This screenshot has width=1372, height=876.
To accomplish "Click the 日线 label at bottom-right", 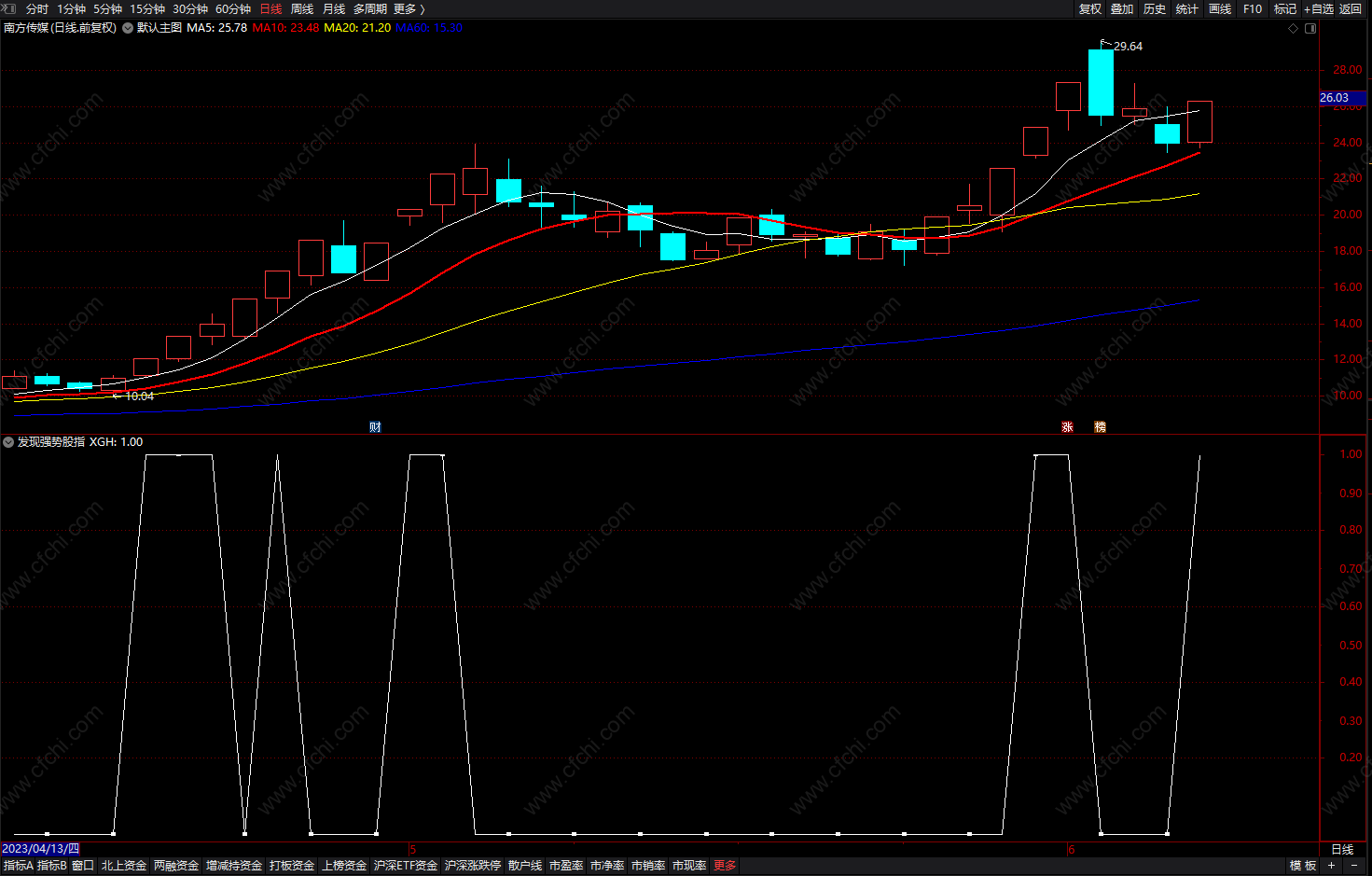I will point(1342,849).
